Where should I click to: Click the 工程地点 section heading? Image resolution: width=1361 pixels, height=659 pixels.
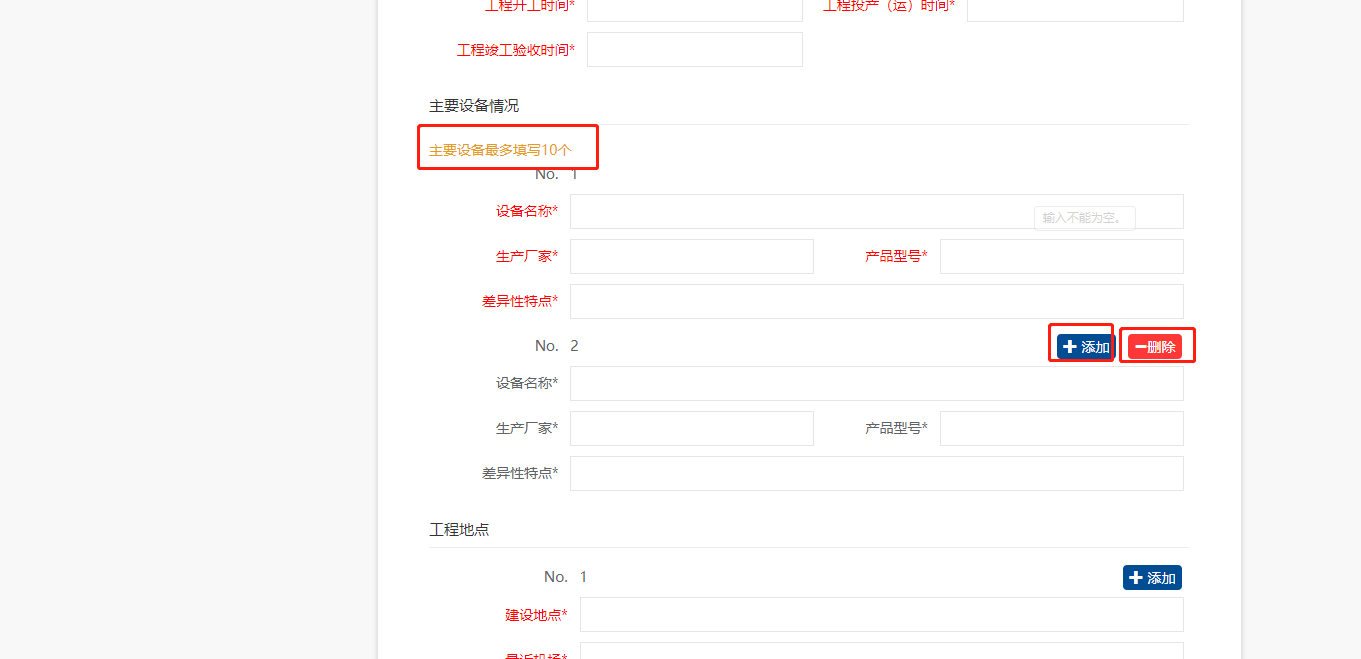(x=459, y=529)
